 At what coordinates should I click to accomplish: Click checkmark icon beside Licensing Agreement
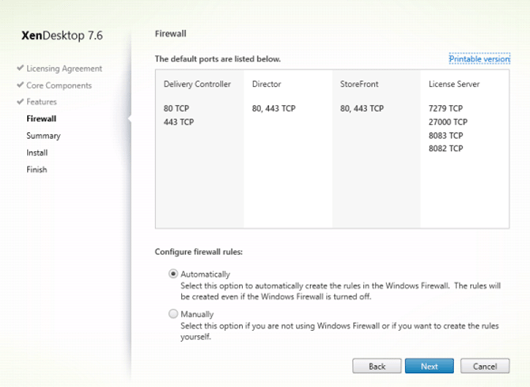20,68
